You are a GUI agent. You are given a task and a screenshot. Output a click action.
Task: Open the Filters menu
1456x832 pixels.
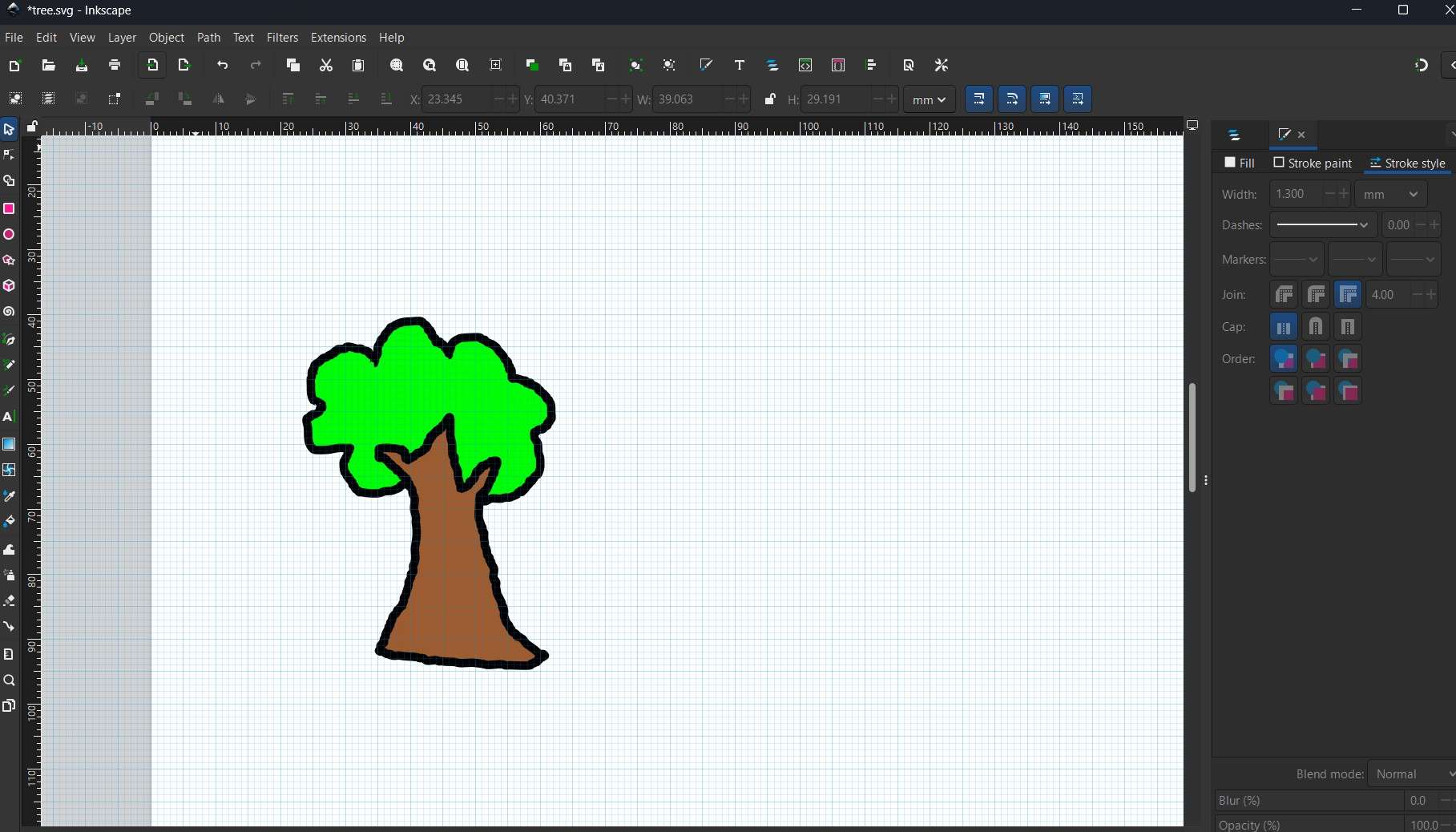[282, 38]
